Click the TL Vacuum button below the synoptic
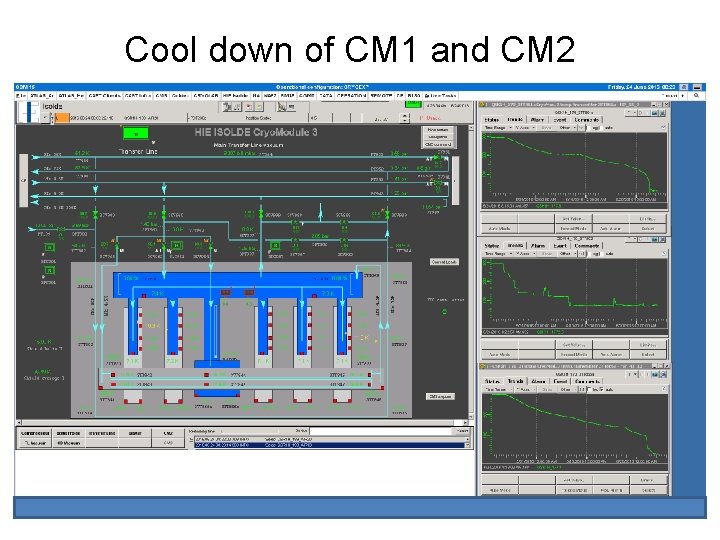This screenshot has height=540, width=720. [35, 443]
